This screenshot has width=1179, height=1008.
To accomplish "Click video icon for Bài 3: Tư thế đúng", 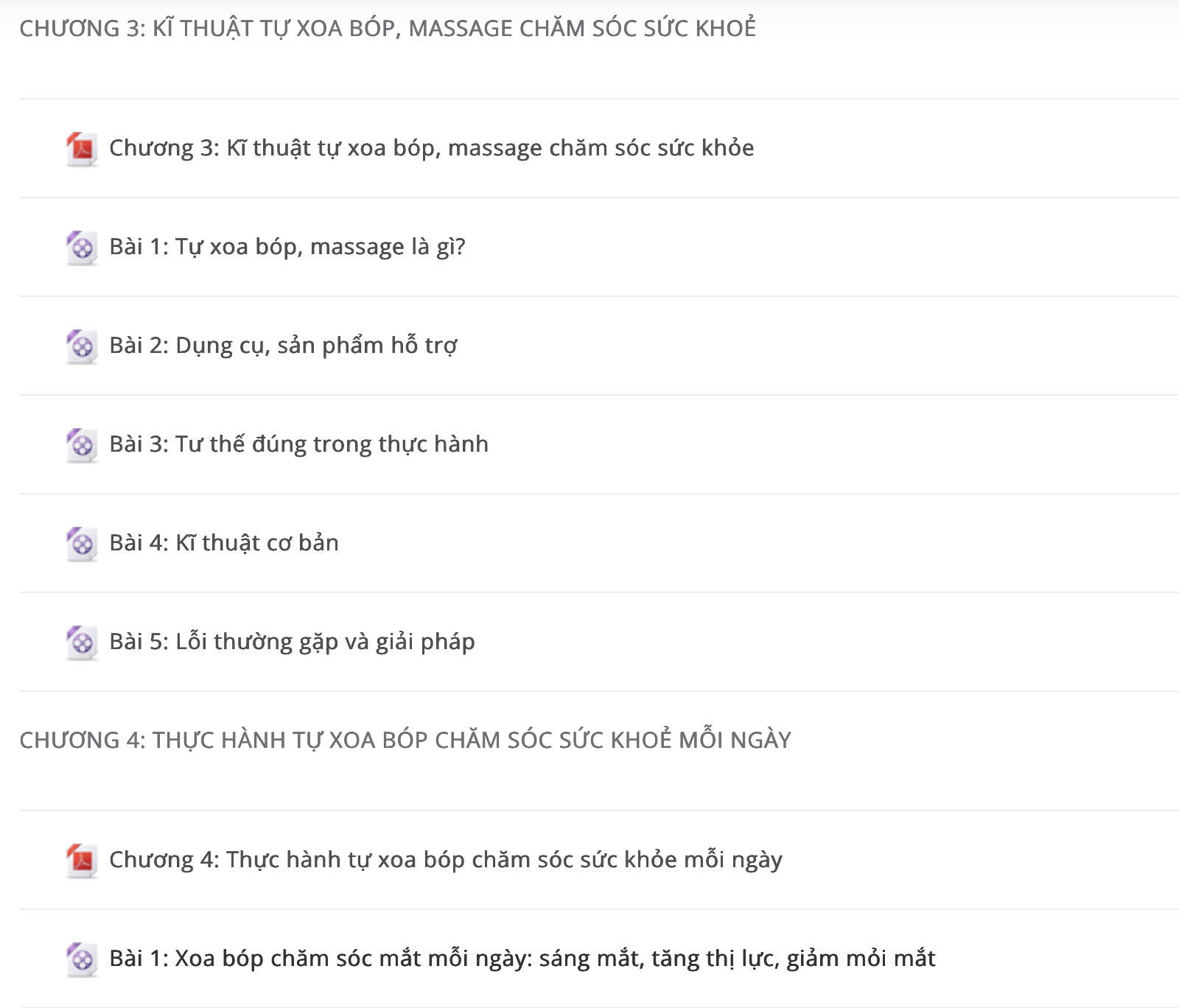I will tap(82, 445).
